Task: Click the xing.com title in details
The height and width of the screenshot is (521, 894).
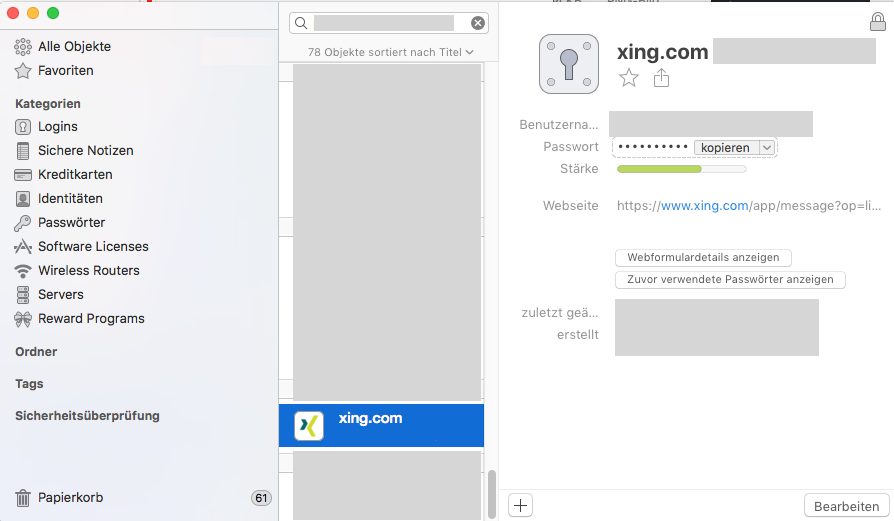Action: click(x=663, y=52)
